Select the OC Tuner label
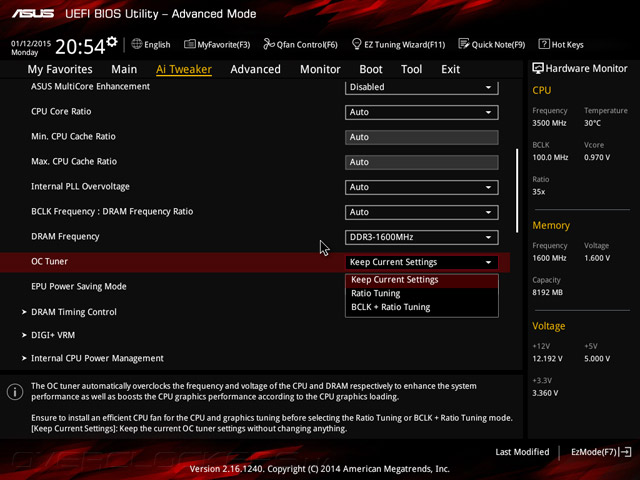The width and height of the screenshot is (640, 480). point(49,262)
